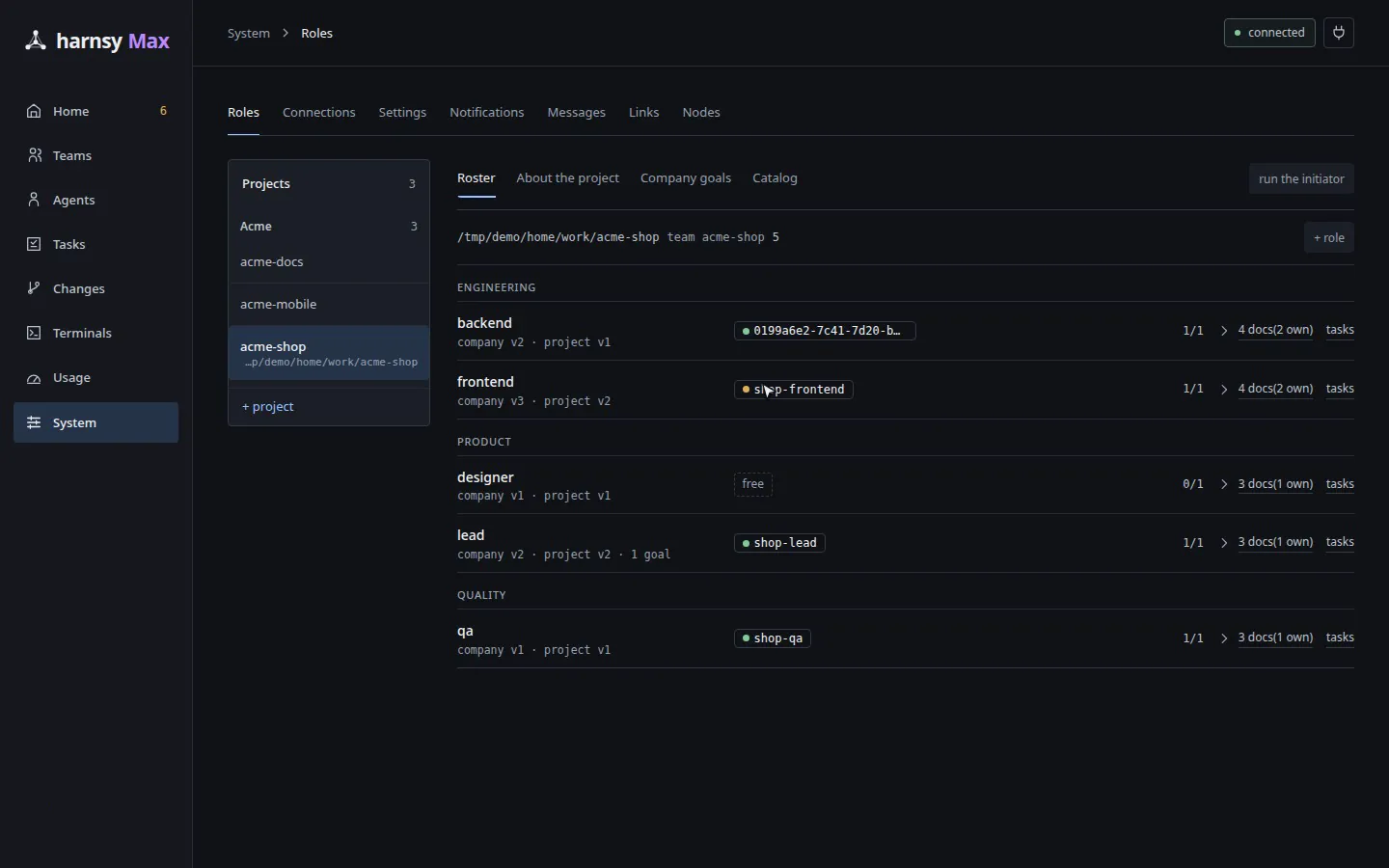Click the shop-frontend agent badge
1389x868 pixels.
pos(794,390)
